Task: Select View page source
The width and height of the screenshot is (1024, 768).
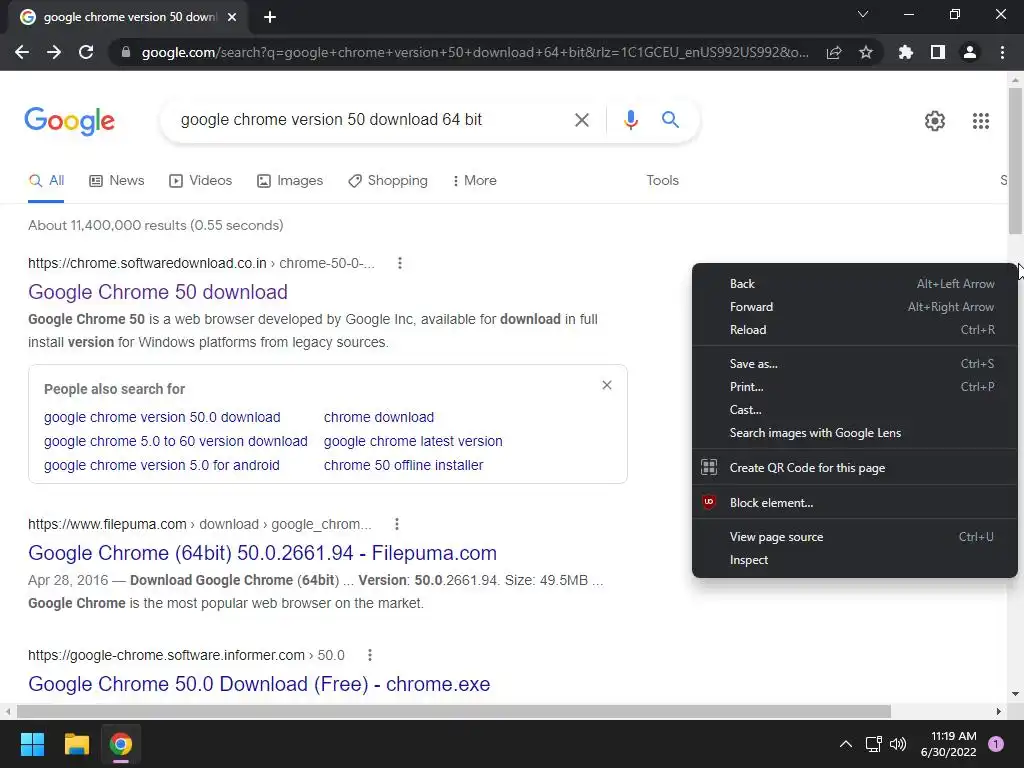Action: 855,537
